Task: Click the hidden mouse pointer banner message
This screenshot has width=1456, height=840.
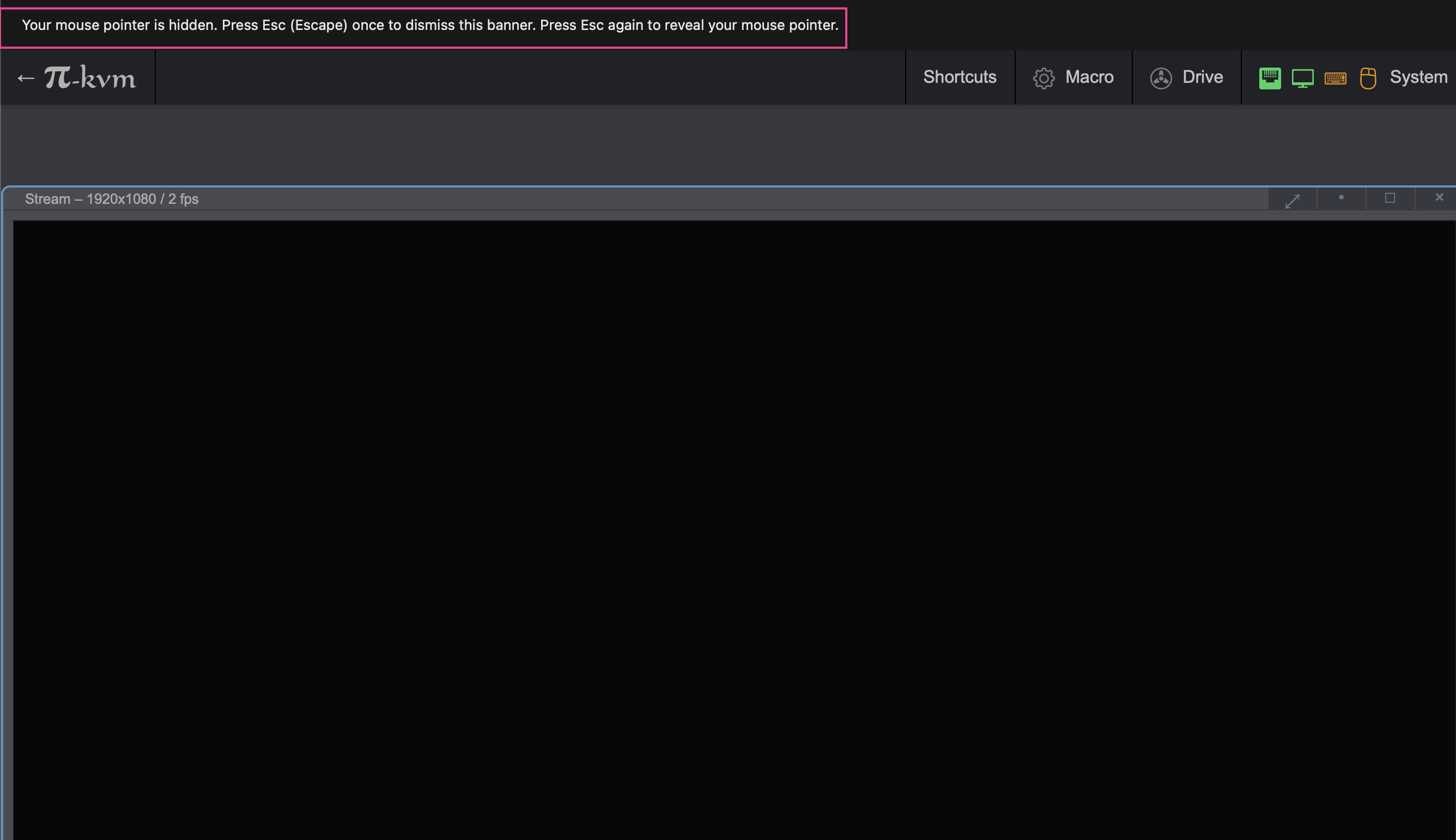Action: [429, 26]
